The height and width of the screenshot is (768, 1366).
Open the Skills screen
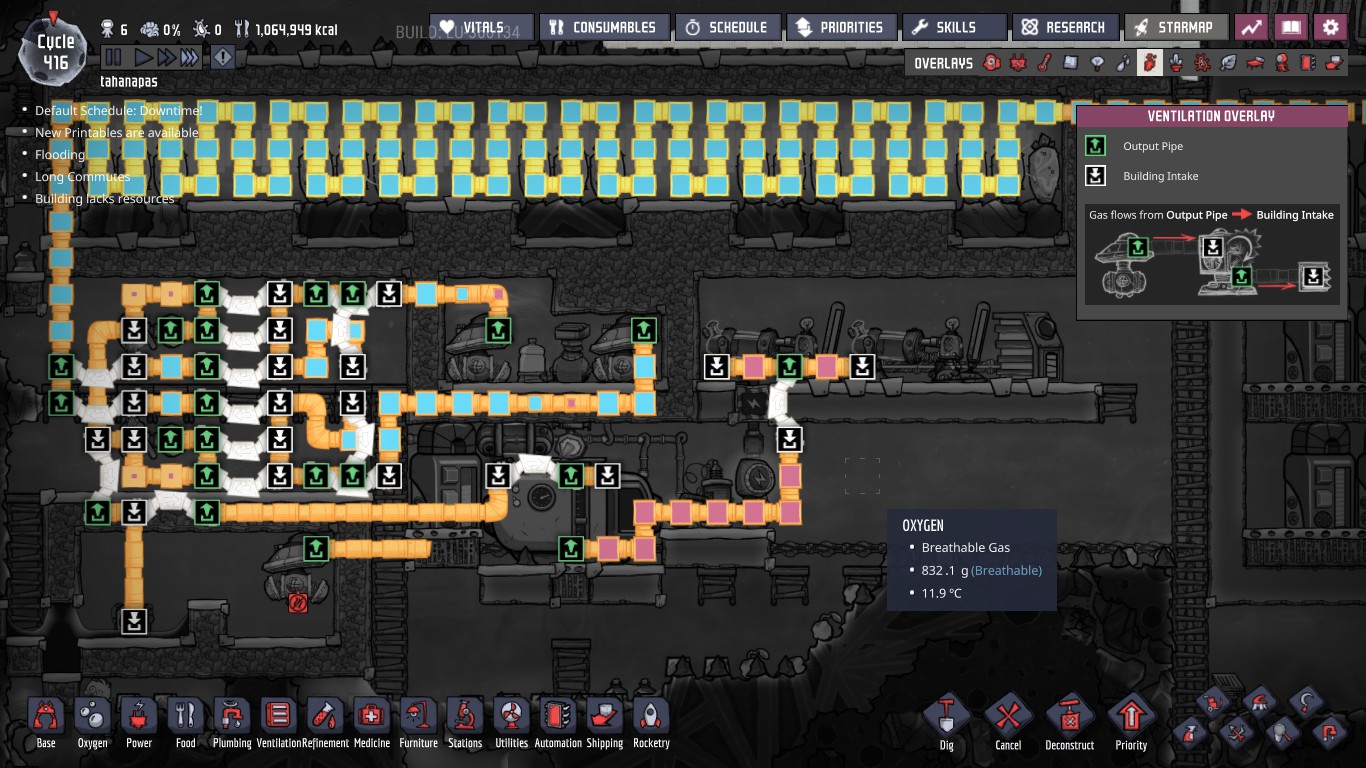coord(954,27)
